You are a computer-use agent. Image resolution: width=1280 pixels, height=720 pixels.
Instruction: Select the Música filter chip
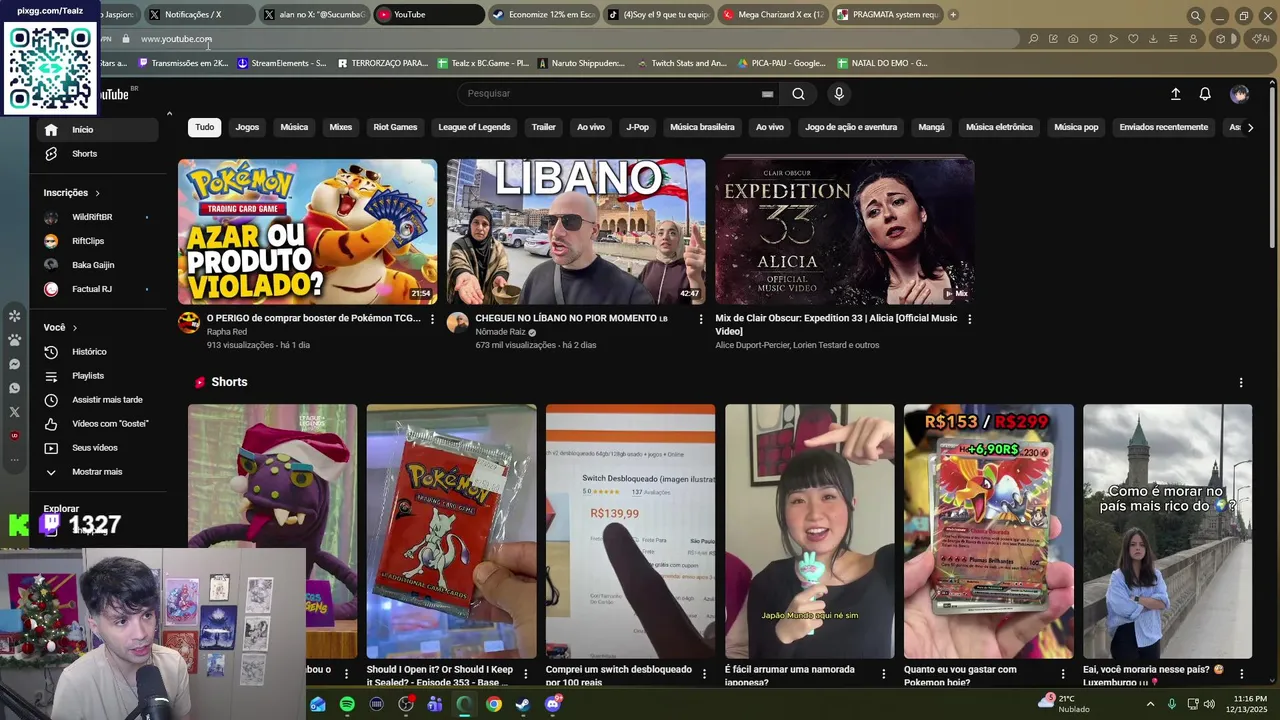point(294,127)
